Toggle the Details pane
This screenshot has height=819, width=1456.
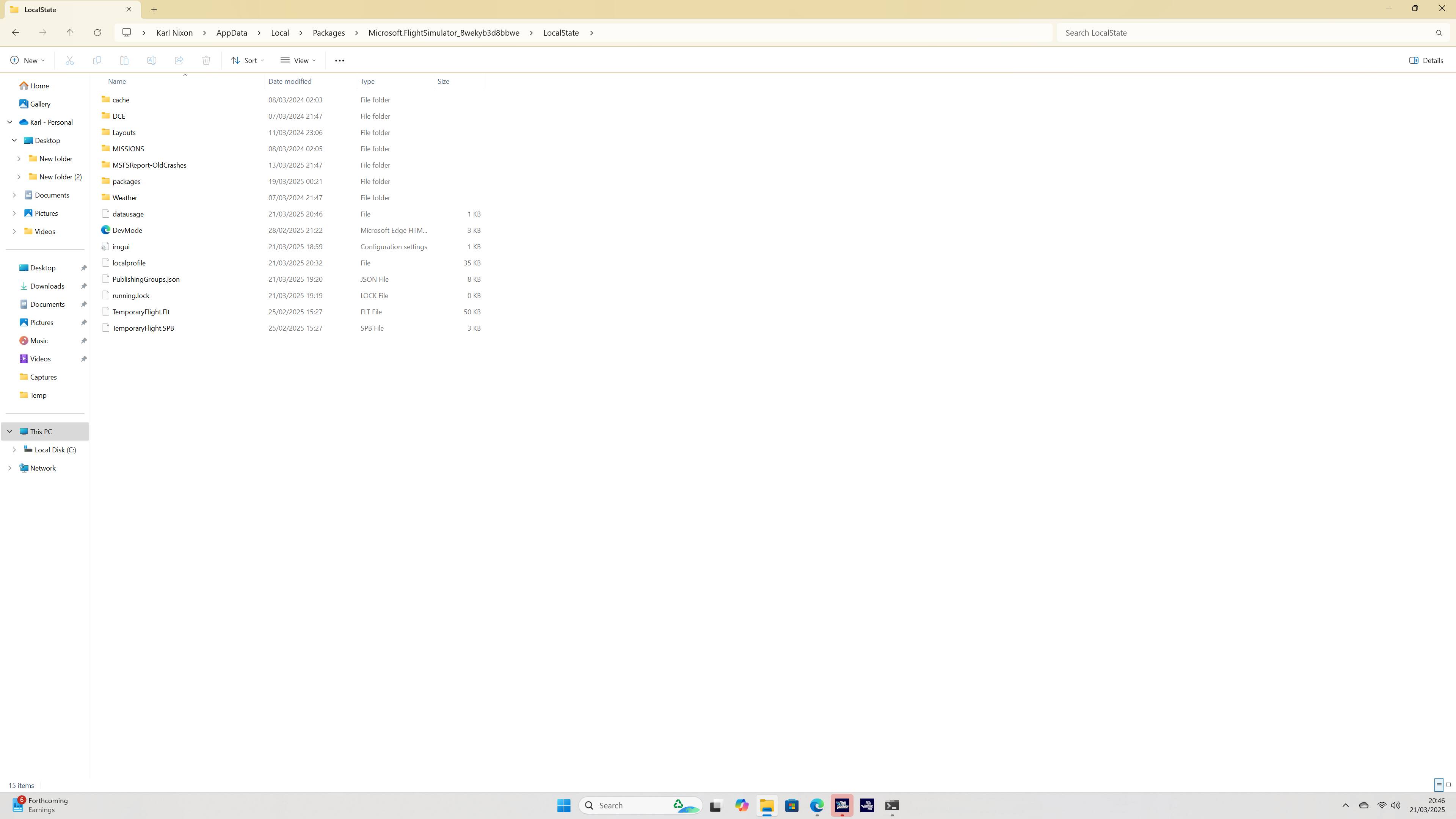pyautogui.click(x=1426, y=61)
